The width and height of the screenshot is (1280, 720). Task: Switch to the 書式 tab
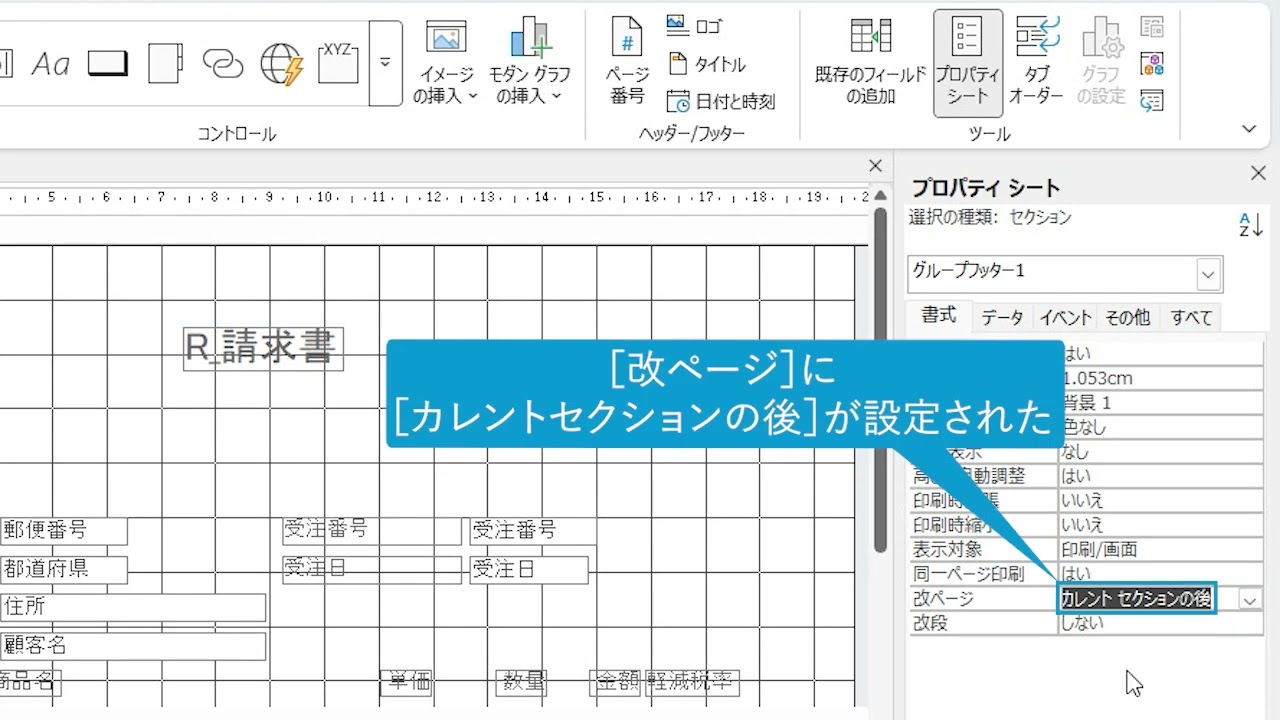938,316
